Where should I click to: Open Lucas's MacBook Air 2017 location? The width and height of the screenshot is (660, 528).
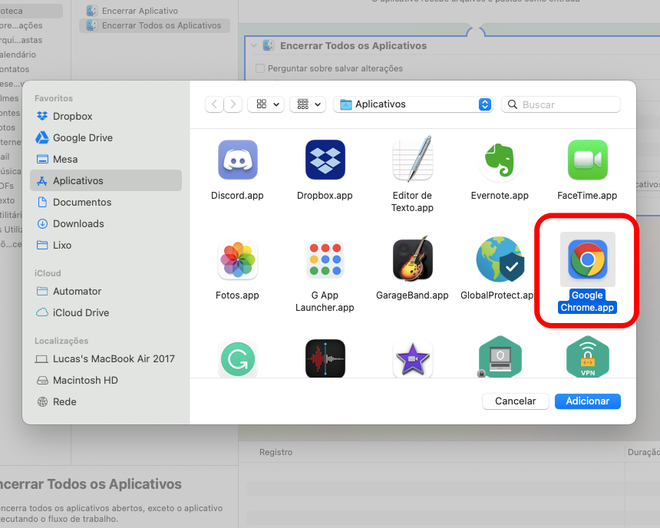pyautogui.click(x=106, y=359)
